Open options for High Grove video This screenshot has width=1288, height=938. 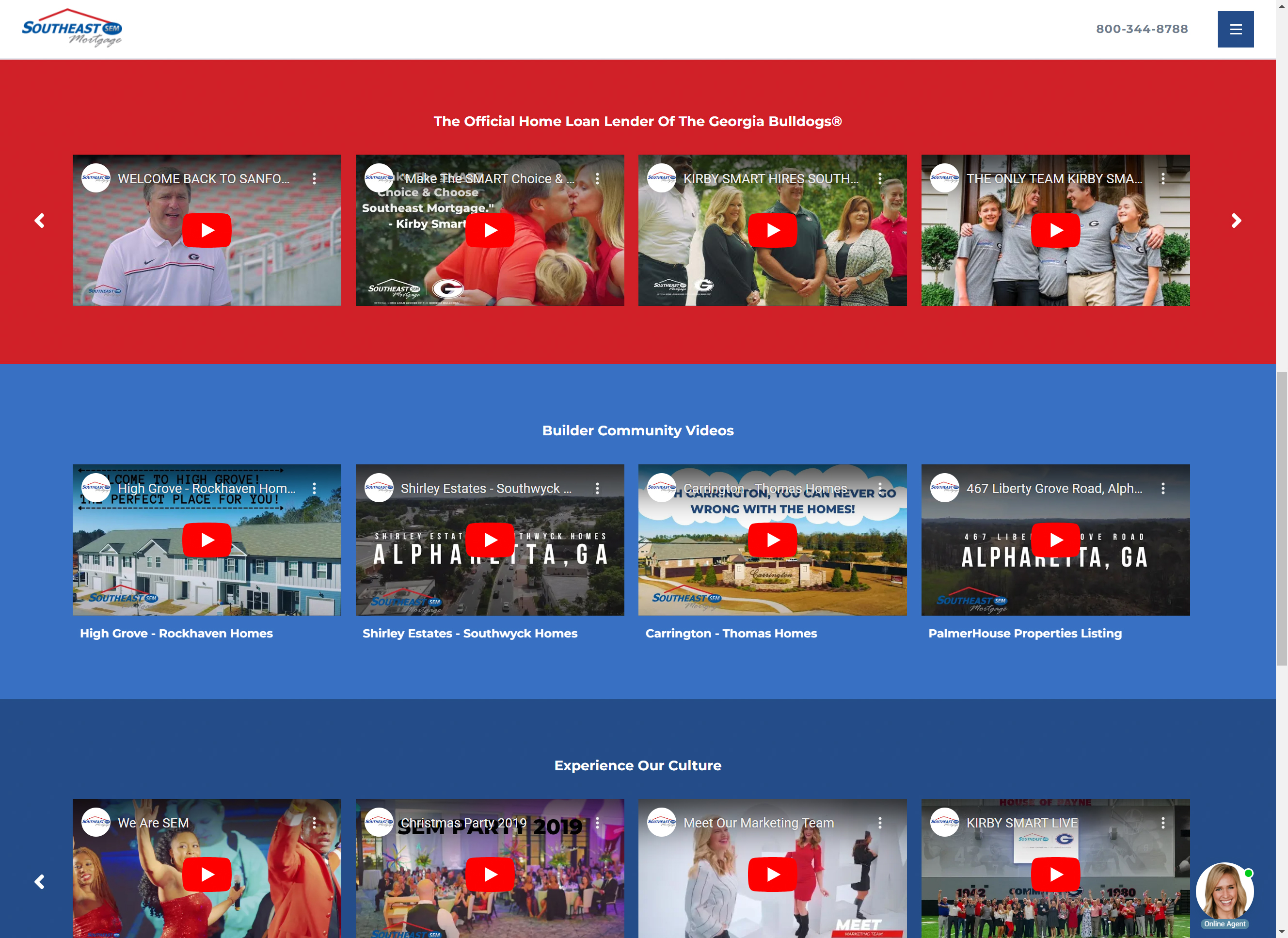314,488
